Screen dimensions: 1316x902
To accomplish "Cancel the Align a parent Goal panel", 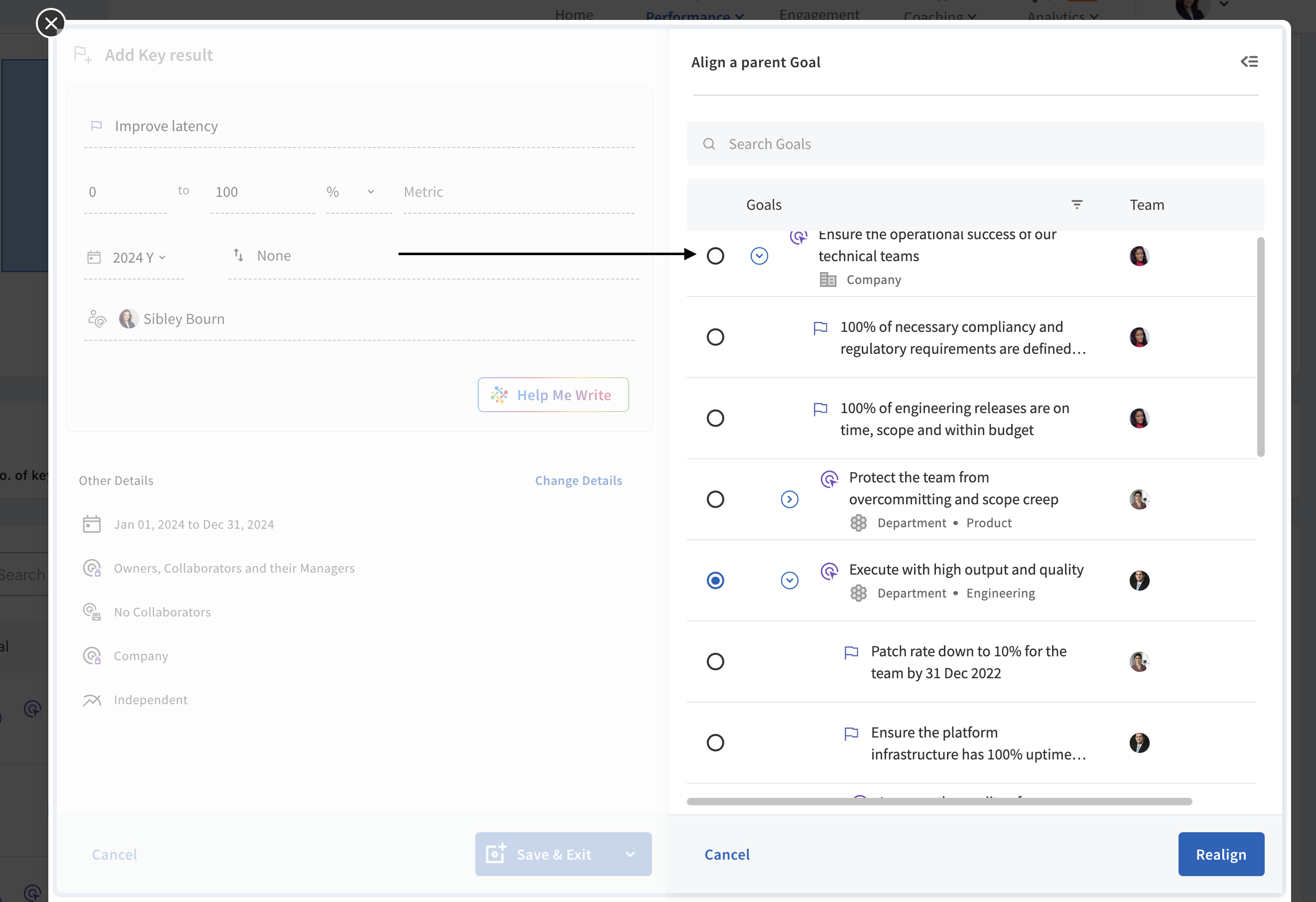I will [x=727, y=854].
